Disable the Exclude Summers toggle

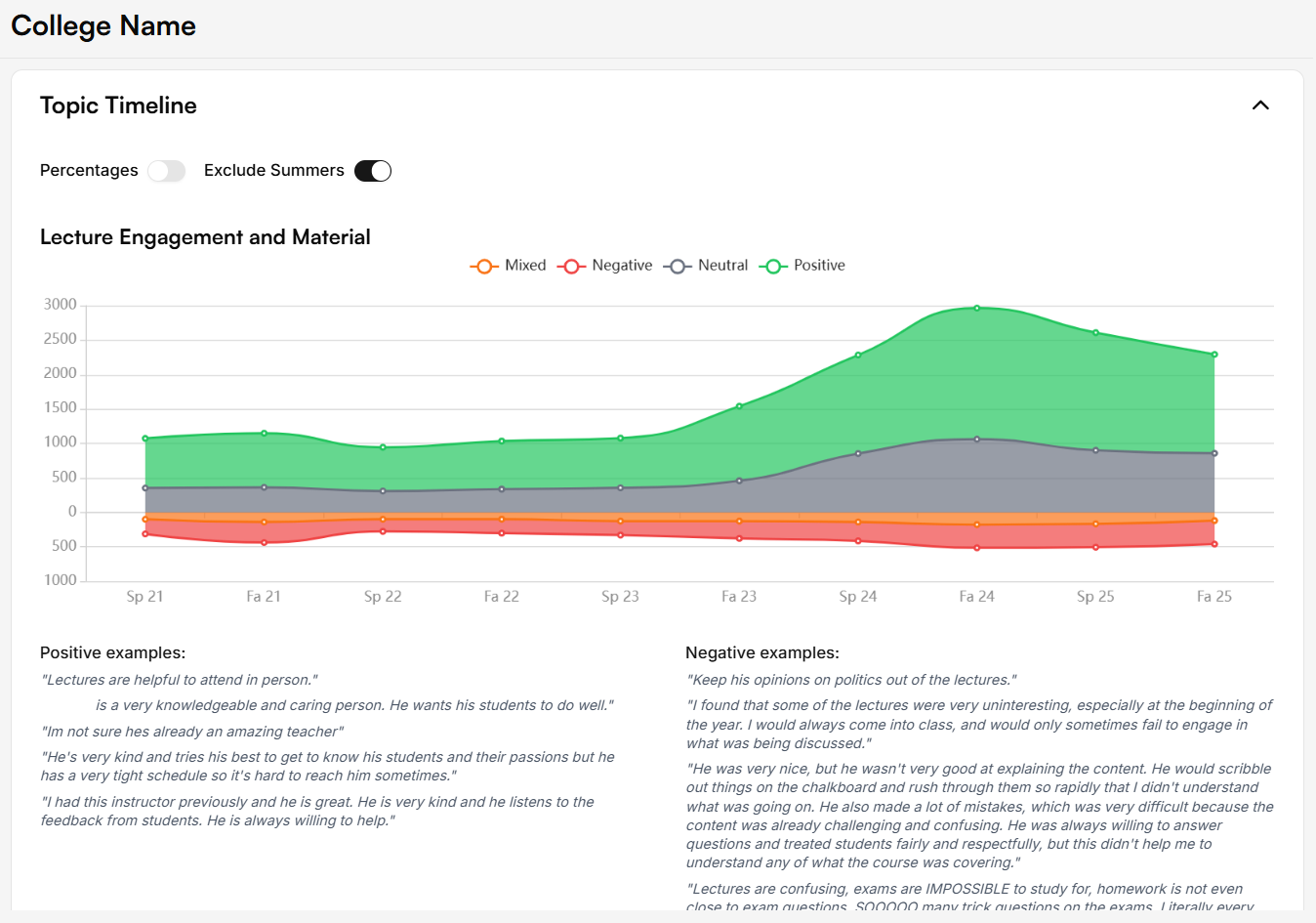point(372,170)
